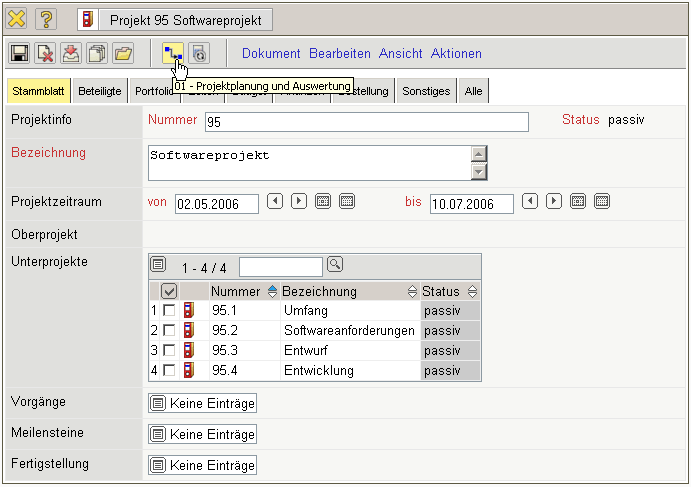The width and height of the screenshot is (691, 487).
Task: Open project icon of subproject 95.3 Entwurf
Action: point(188,350)
